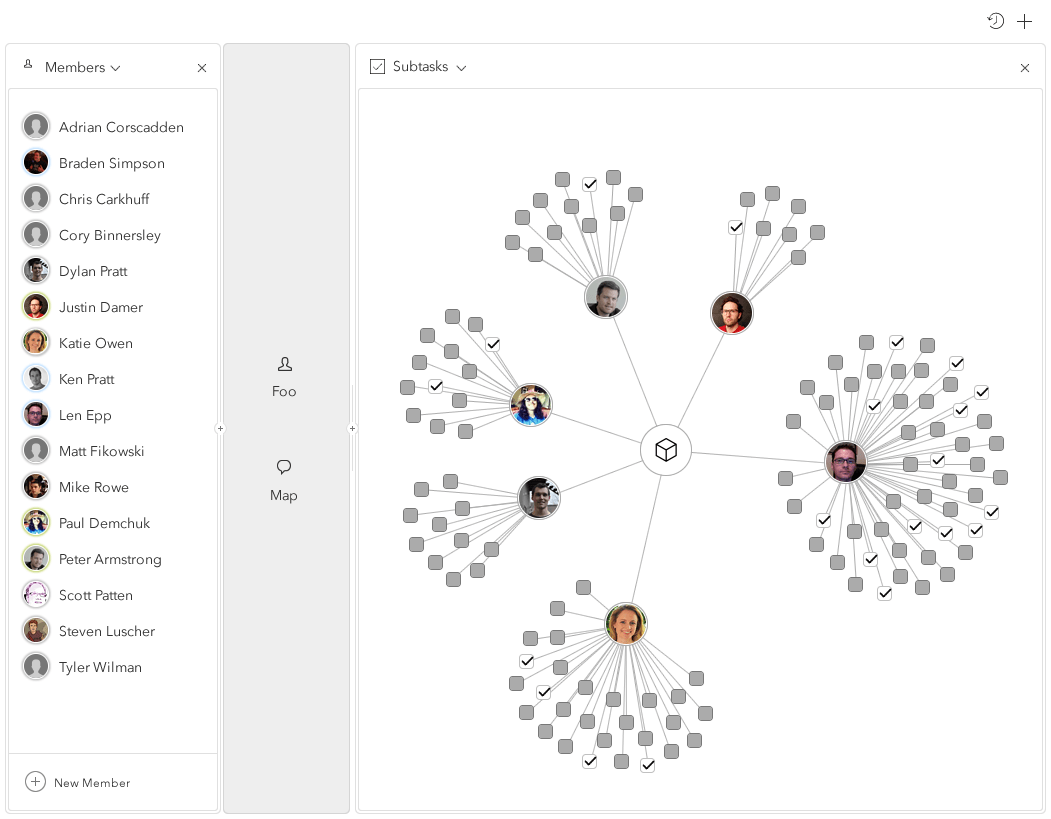Click the New Member plus circle icon
The height and width of the screenshot is (819, 1051).
coord(36,782)
